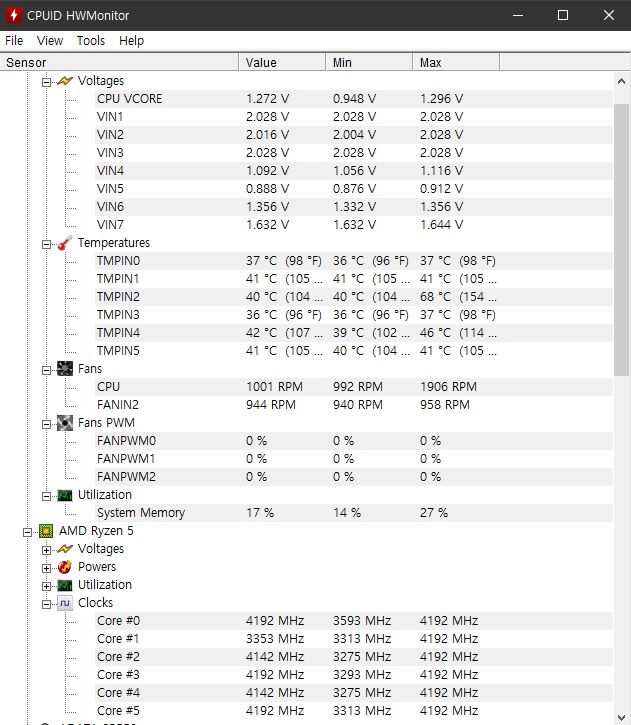Click the Powers flame icon
Image resolution: width=631 pixels, height=725 pixels.
point(65,567)
